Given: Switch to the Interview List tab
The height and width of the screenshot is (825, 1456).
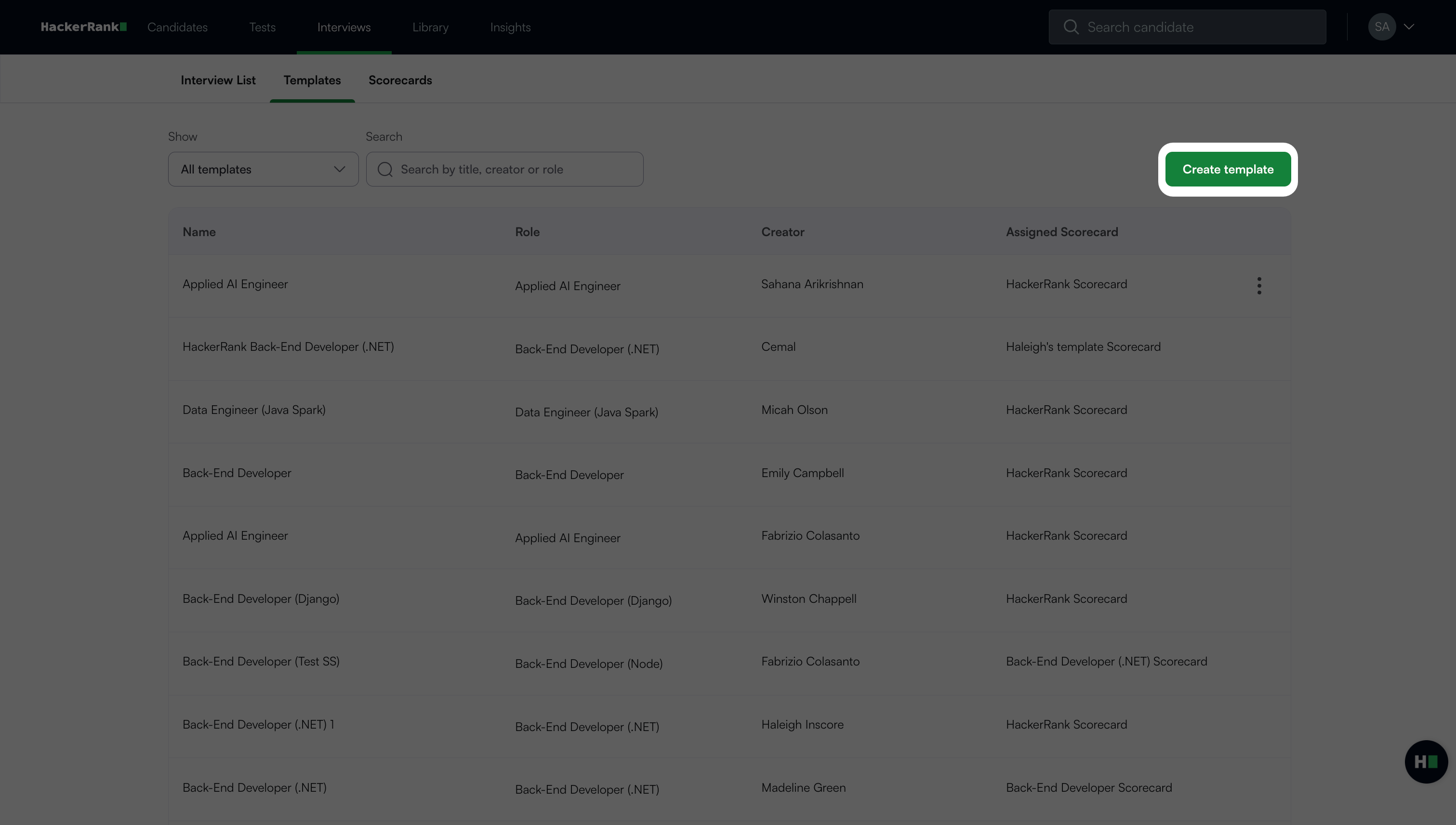Looking at the screenshot, I should coord(218,80).
